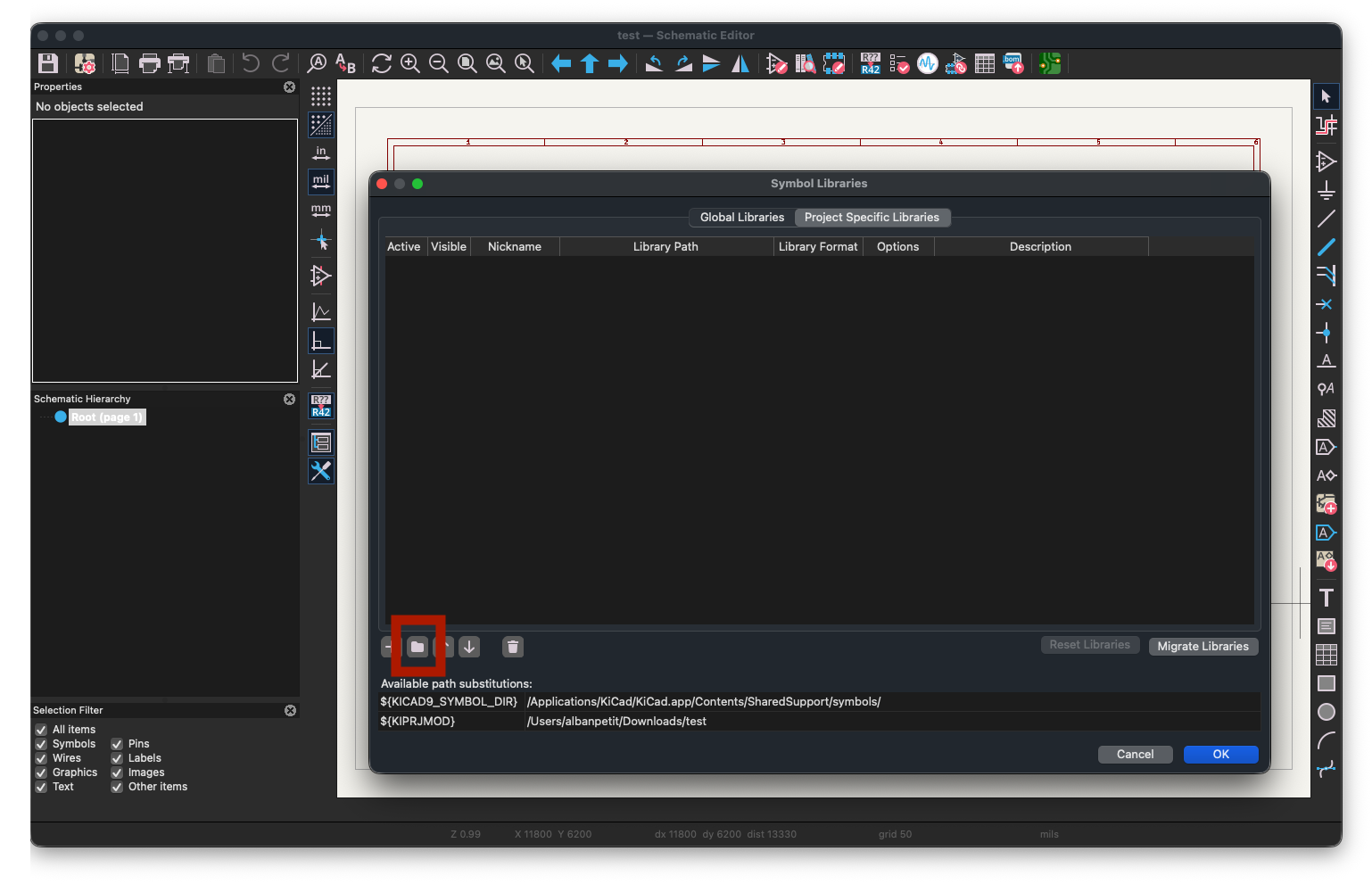Move library down with the down arrow
The image size is (1372, 884).
tap(469, 647)
